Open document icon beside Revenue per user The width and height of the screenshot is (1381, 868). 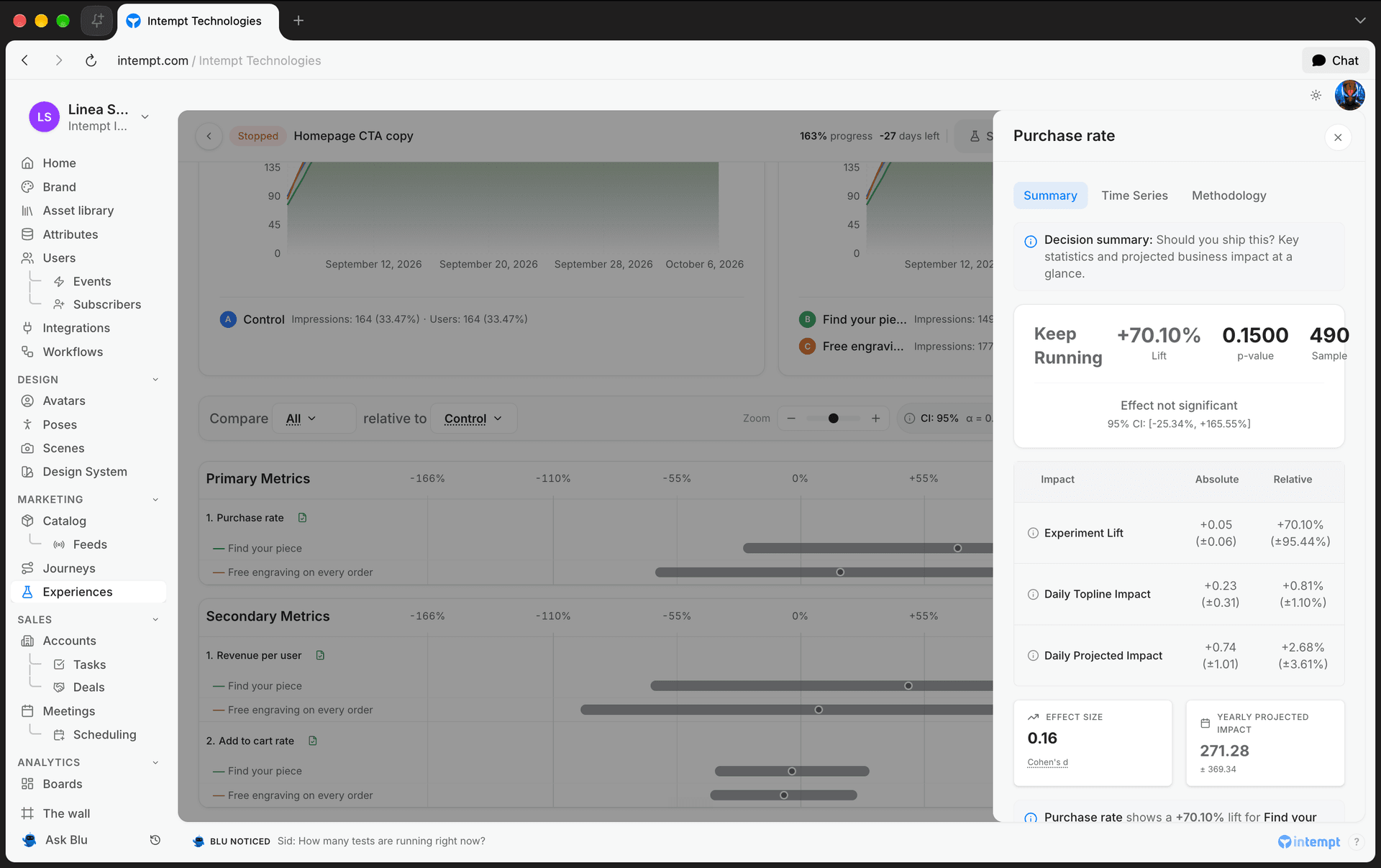tap(321, 655)
